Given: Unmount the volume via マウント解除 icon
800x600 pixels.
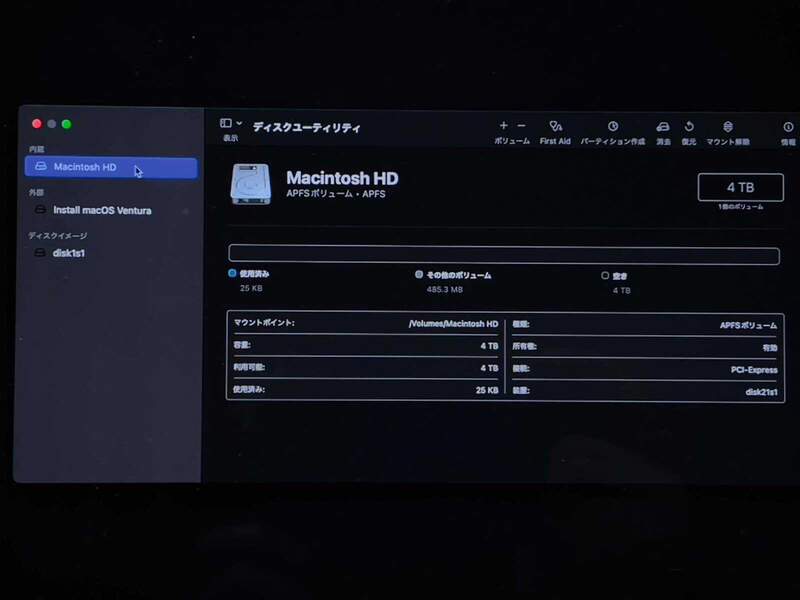Looking at the screenshot, I should click(728, 127).
